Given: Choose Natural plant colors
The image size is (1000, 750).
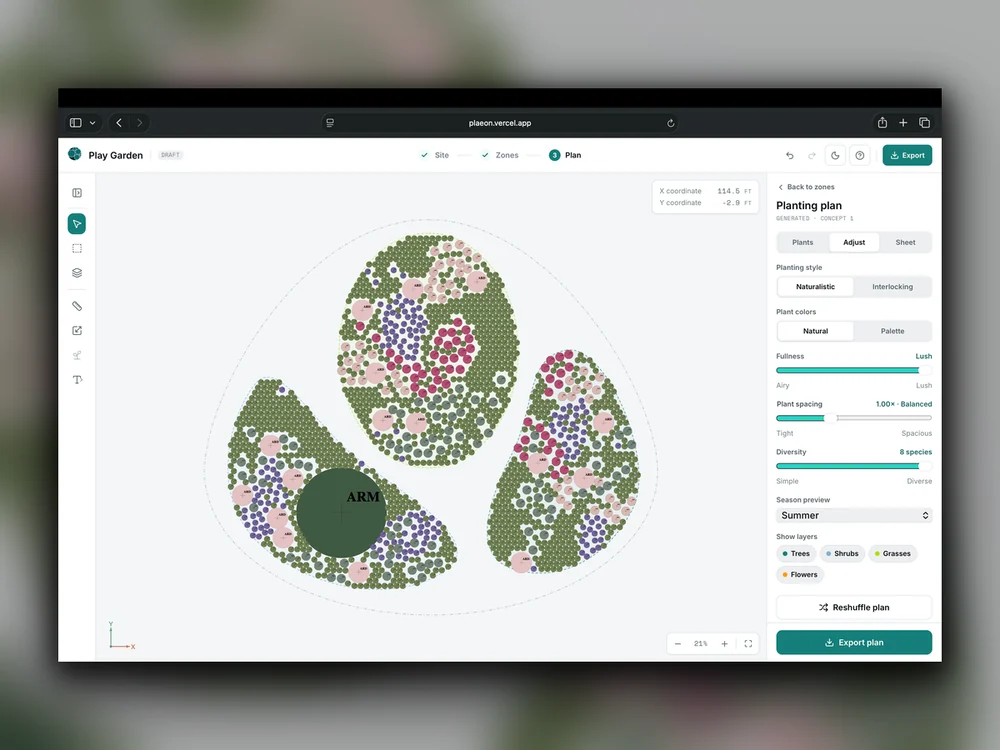Looking at the screenshot, I should tap(815, 331).
